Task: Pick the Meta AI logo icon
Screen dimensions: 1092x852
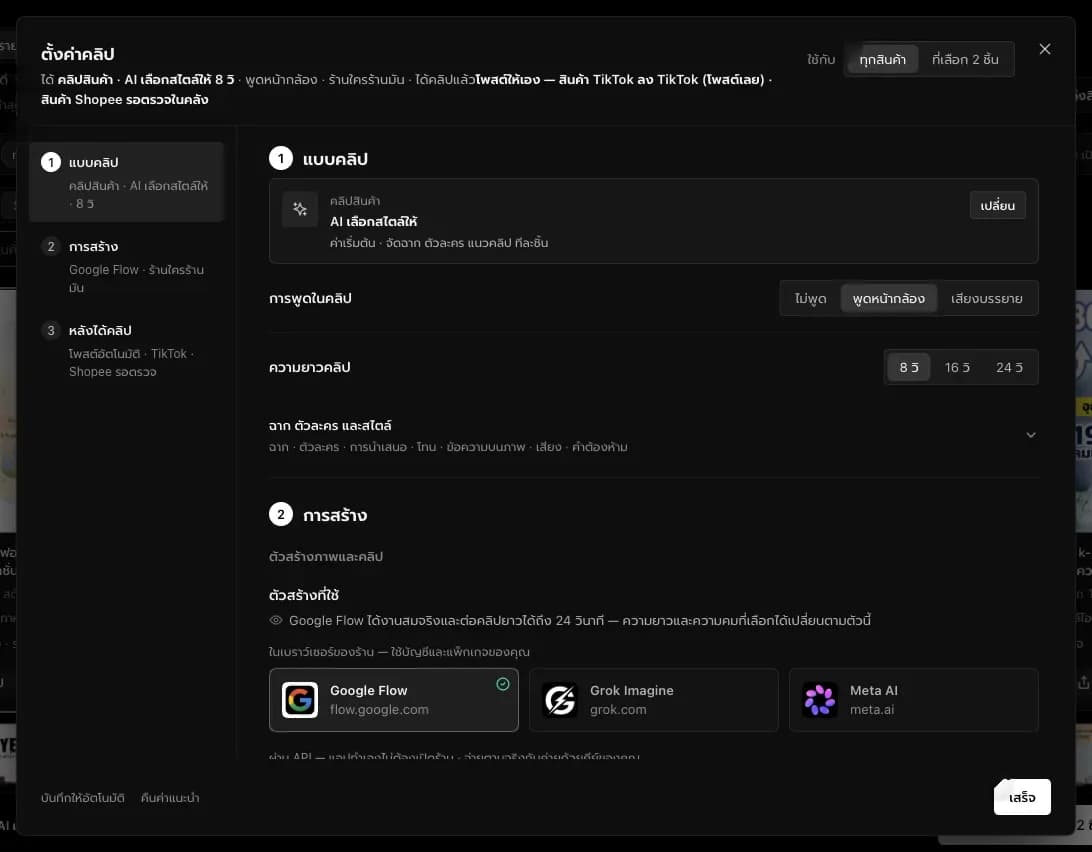Action: tap(820, 699)
